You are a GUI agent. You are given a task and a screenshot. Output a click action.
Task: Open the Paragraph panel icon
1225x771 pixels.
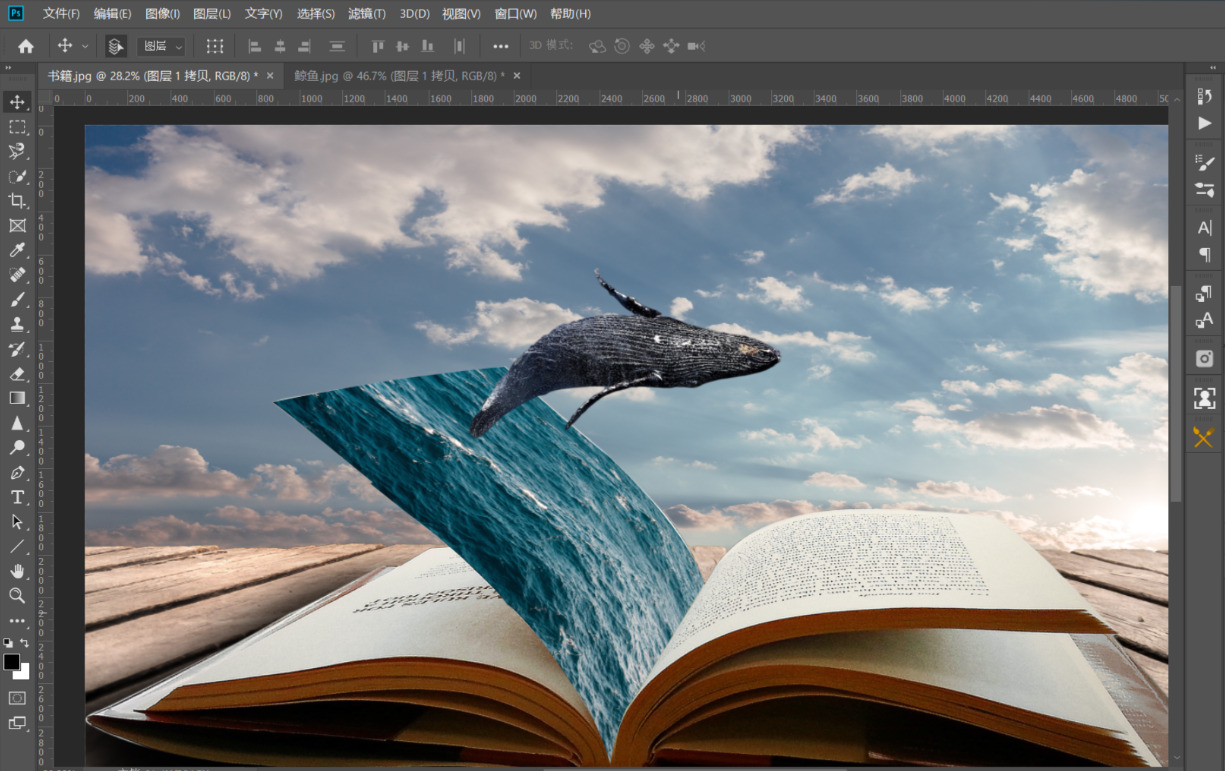pos(1204,254)
